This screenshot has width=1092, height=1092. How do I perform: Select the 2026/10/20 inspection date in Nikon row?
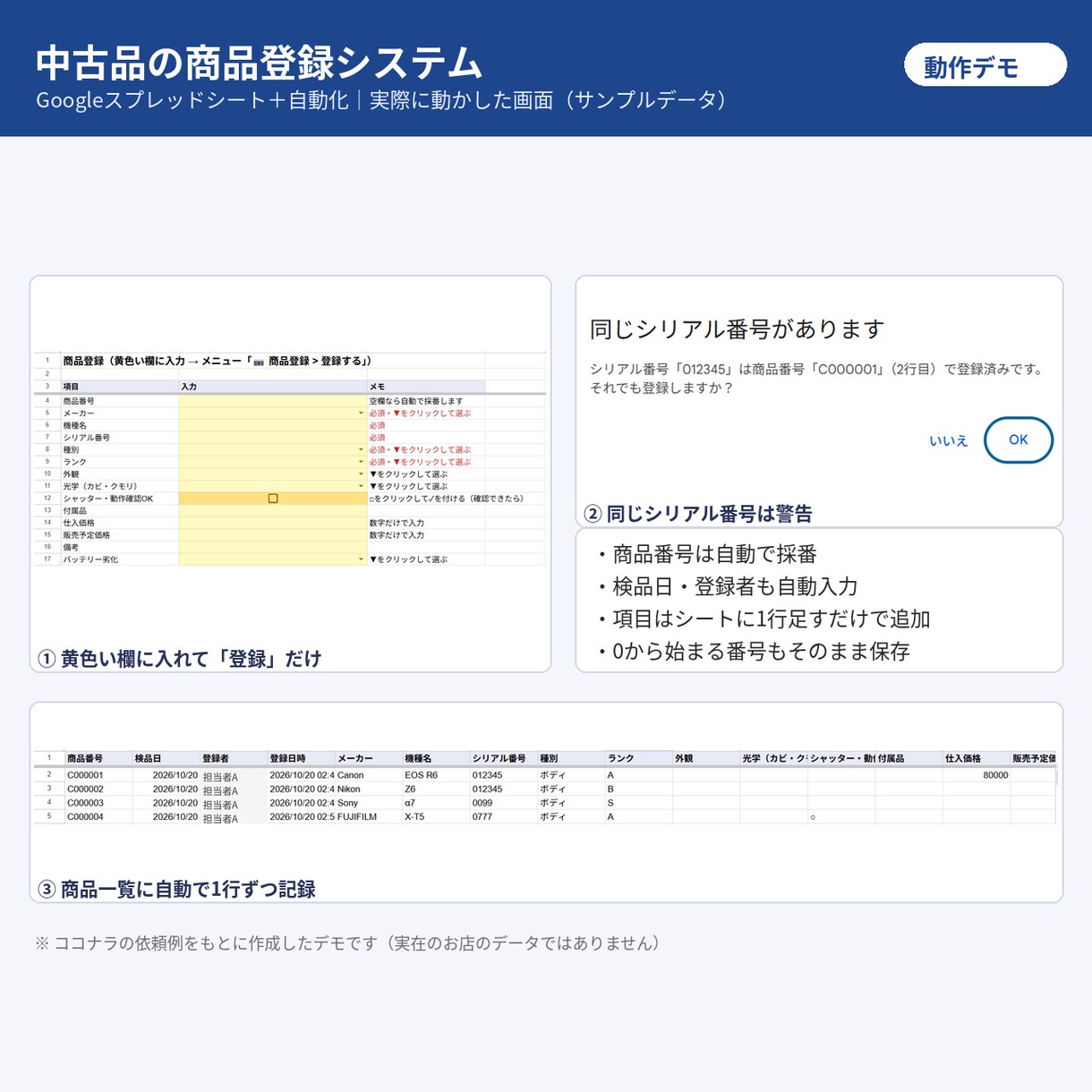point(166,789)
